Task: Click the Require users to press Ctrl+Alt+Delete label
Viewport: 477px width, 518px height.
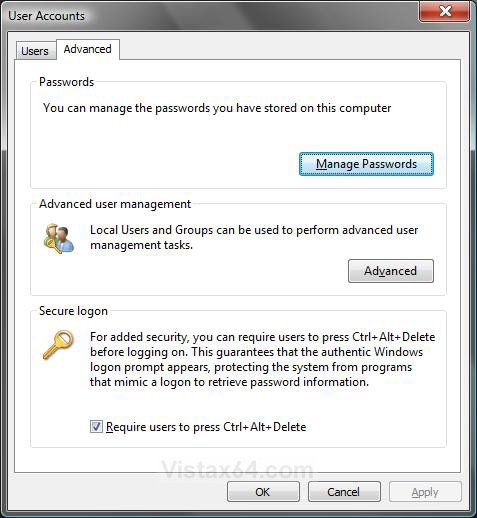Action: pos(206,427)
